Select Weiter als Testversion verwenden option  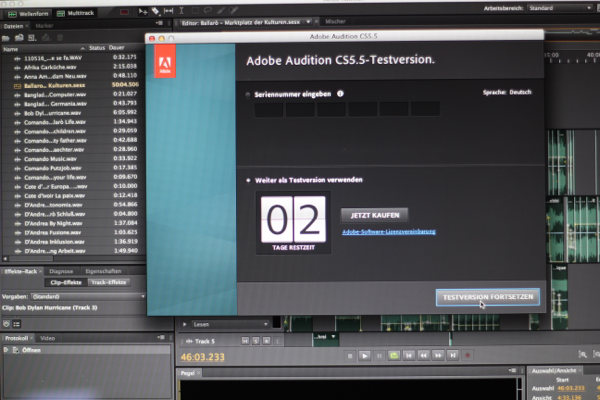[x=249, y=180]
